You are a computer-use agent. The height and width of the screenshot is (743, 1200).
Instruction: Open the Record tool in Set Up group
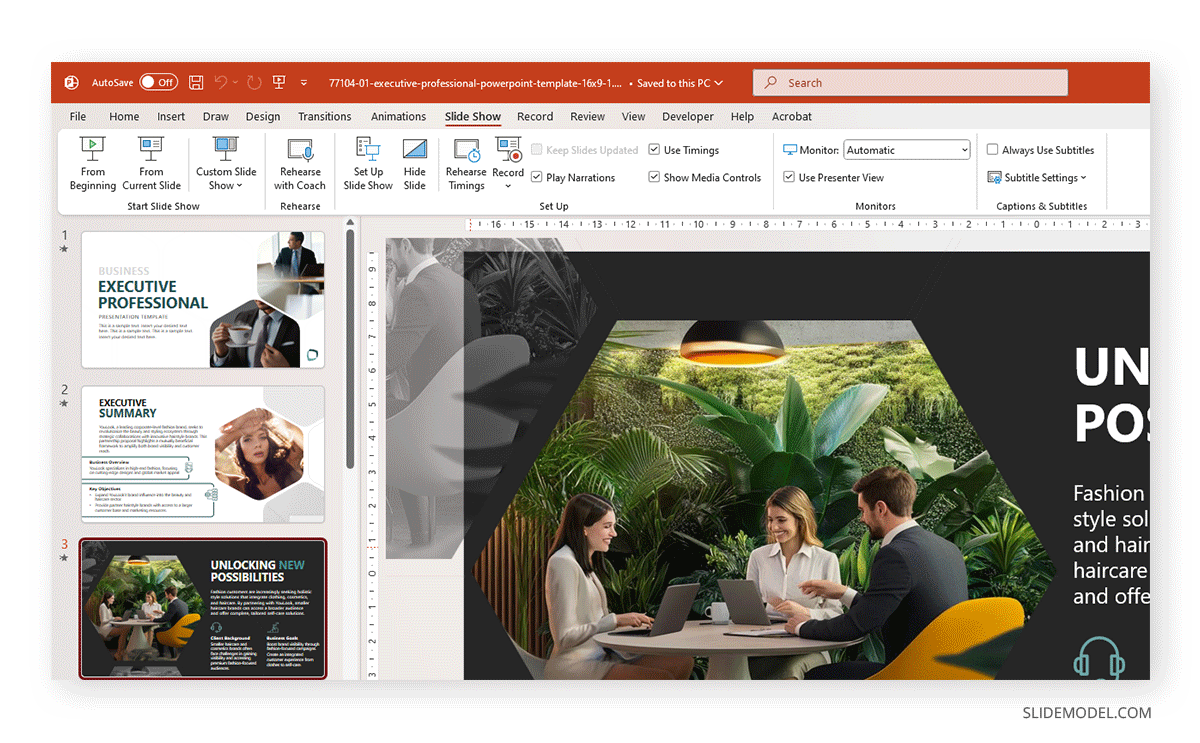coord(508,163)
